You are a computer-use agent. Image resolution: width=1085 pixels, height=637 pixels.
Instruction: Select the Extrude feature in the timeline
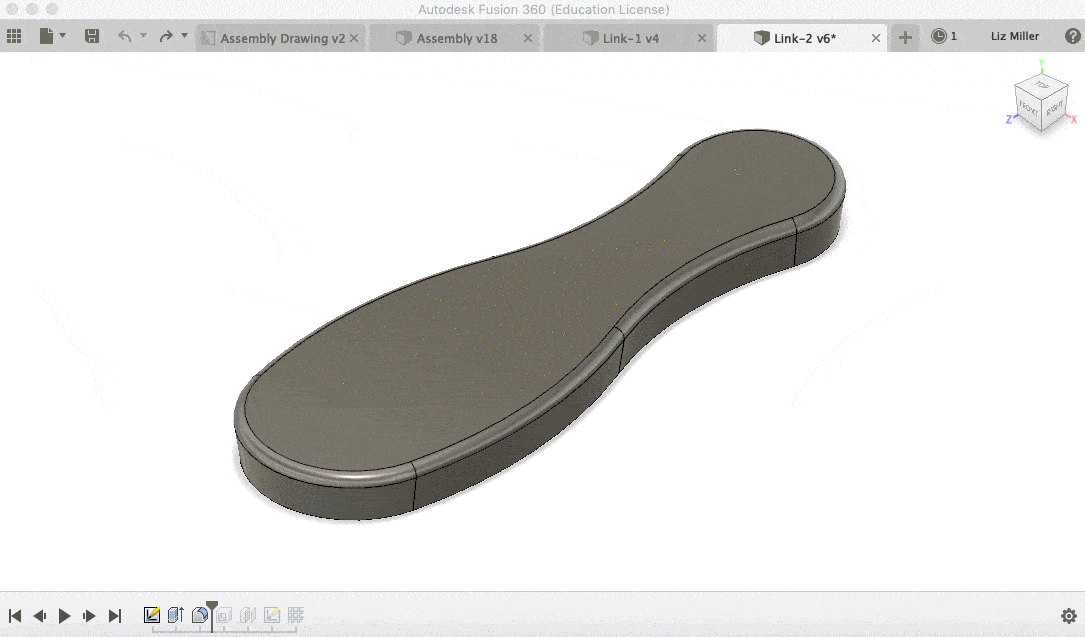point(173,614)
